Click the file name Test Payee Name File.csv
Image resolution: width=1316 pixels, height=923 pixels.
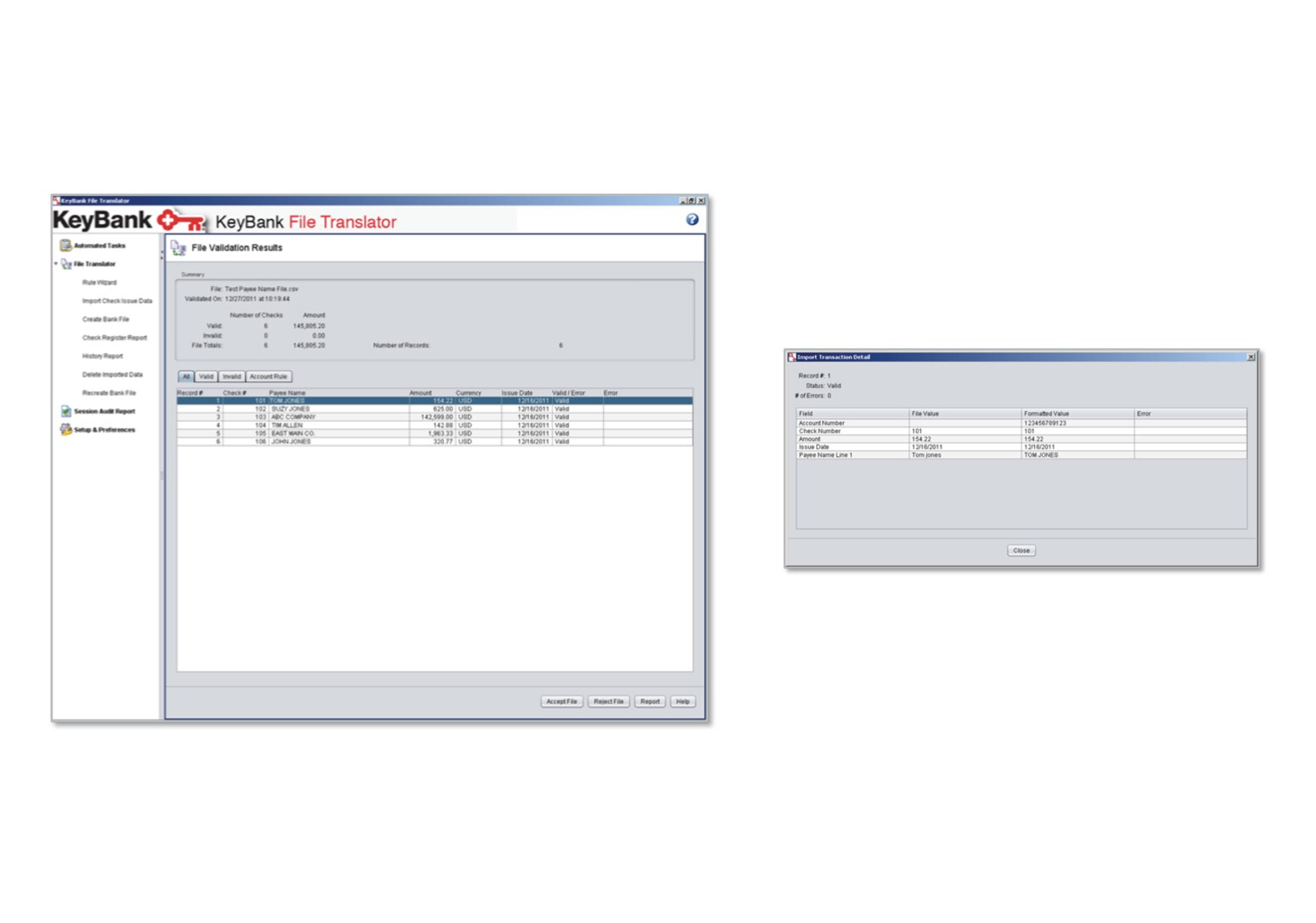click(262, 289)
